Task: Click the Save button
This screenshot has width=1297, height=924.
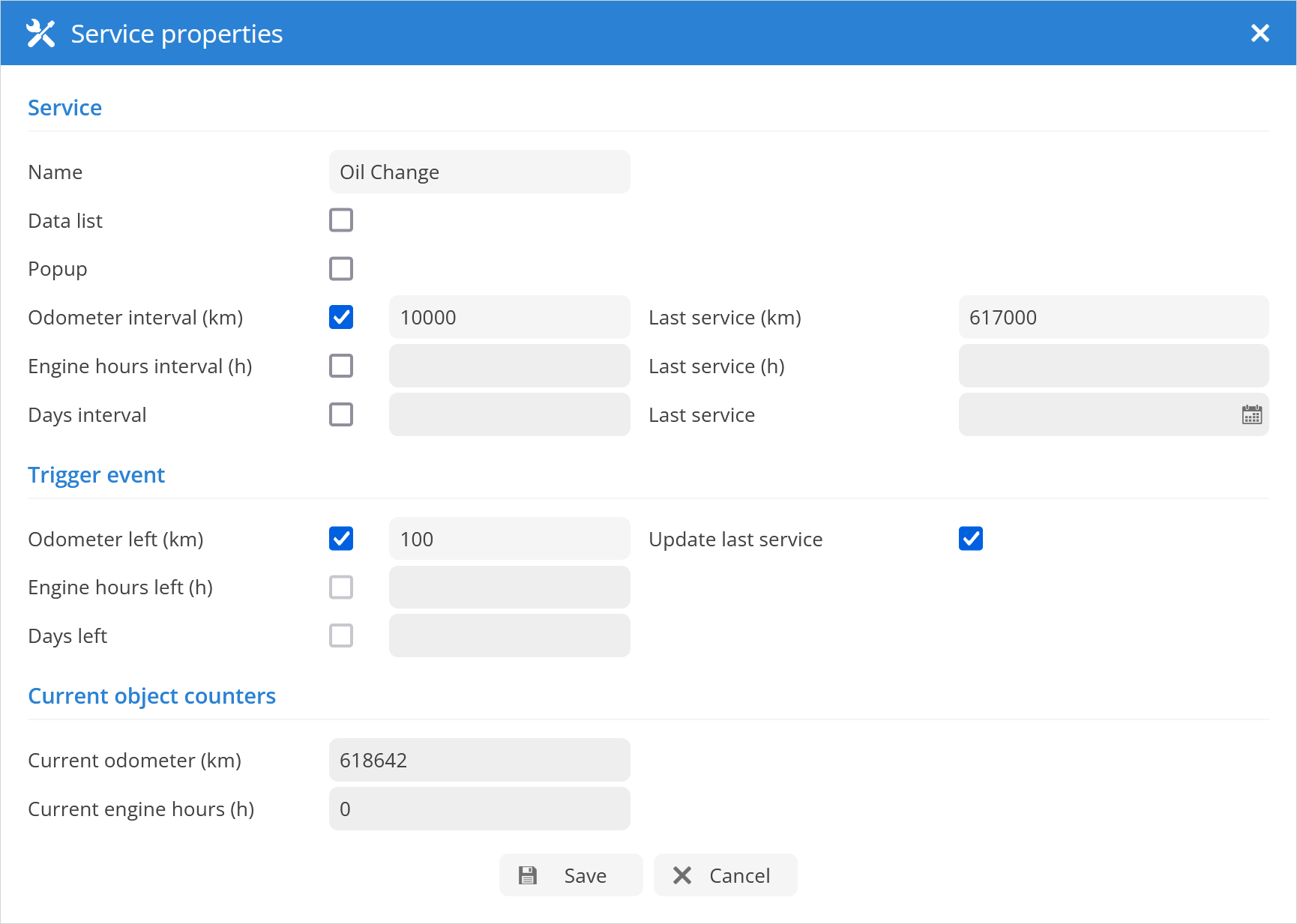Action: [571, 875]
